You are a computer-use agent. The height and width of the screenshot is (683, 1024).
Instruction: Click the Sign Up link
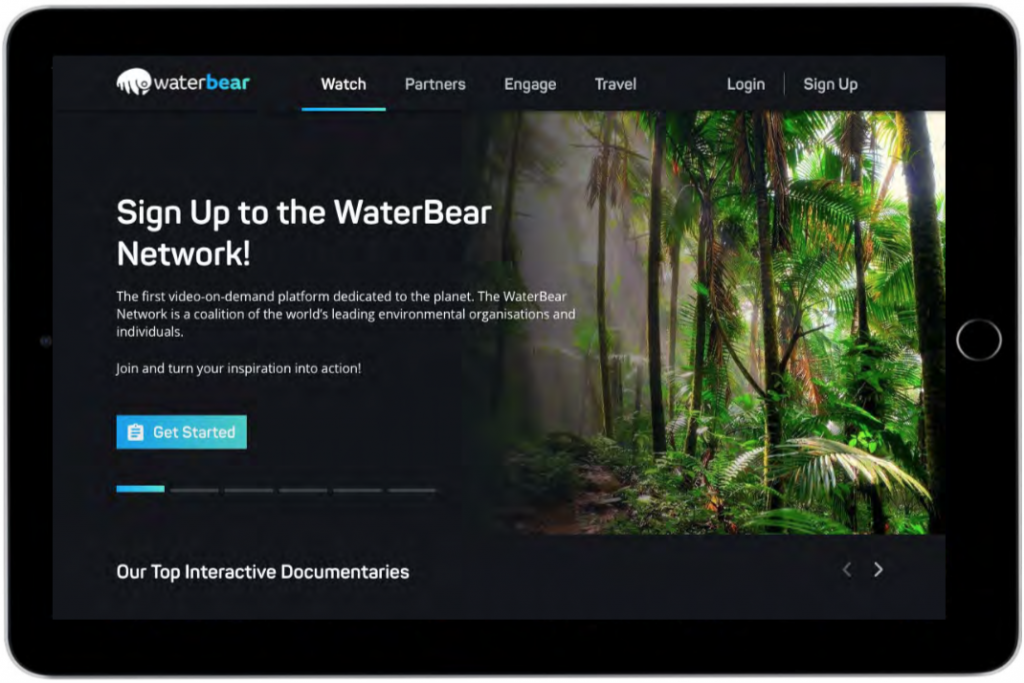(830, 84)
